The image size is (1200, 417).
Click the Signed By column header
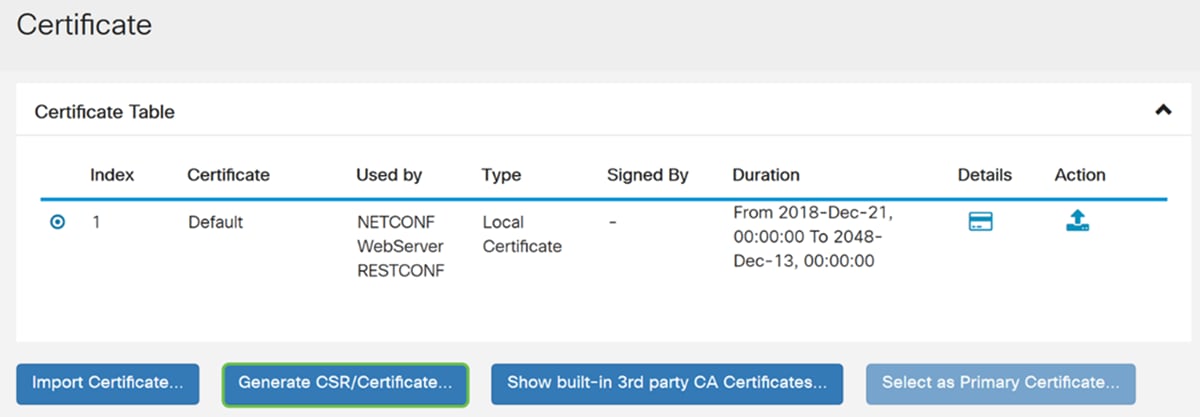648,175
